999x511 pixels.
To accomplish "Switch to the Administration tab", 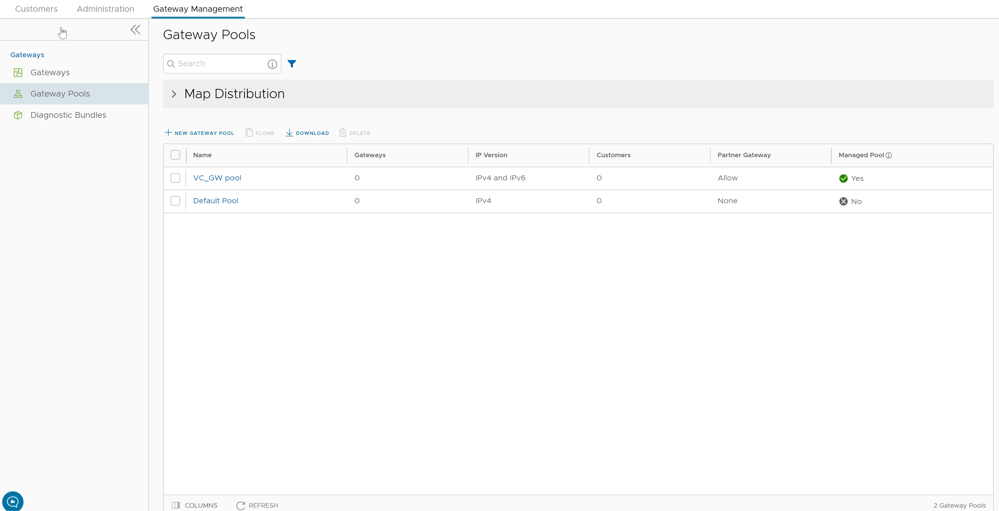I will pyautogui.click(x=105, y=9).
